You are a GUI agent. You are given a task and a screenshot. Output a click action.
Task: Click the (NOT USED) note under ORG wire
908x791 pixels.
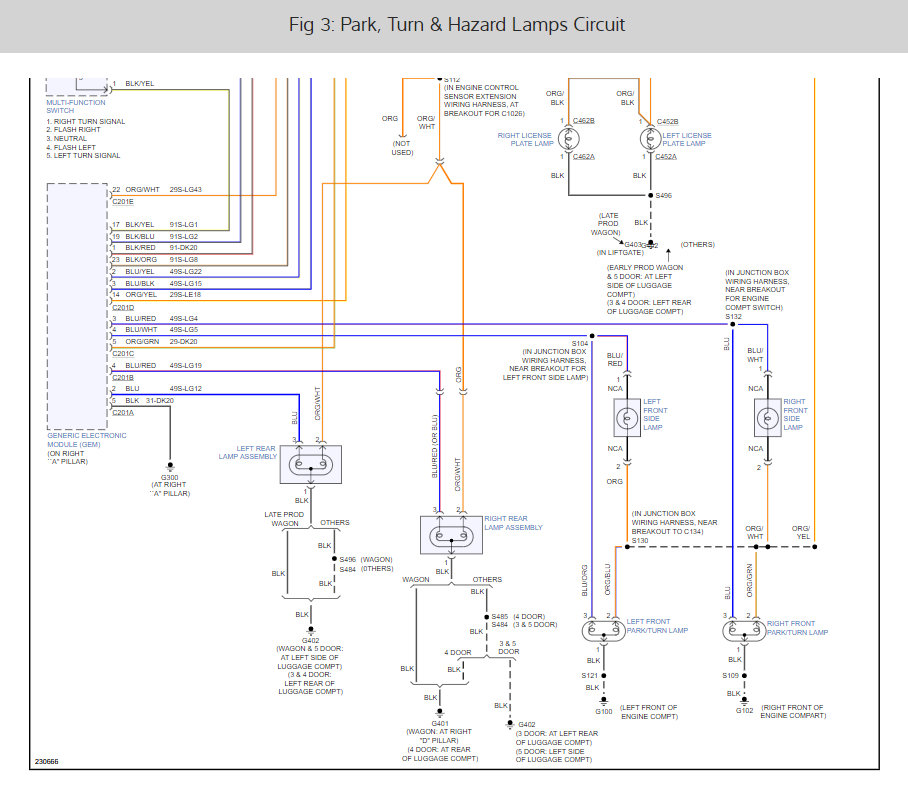click(402, 148)
